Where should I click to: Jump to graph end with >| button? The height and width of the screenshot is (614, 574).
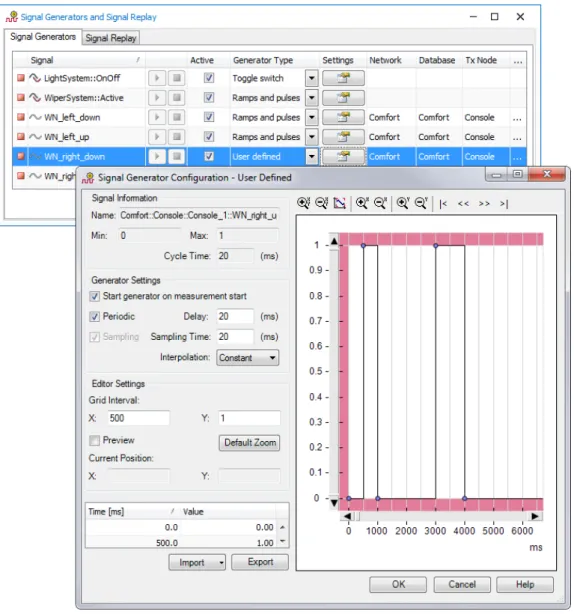(504, 204)
